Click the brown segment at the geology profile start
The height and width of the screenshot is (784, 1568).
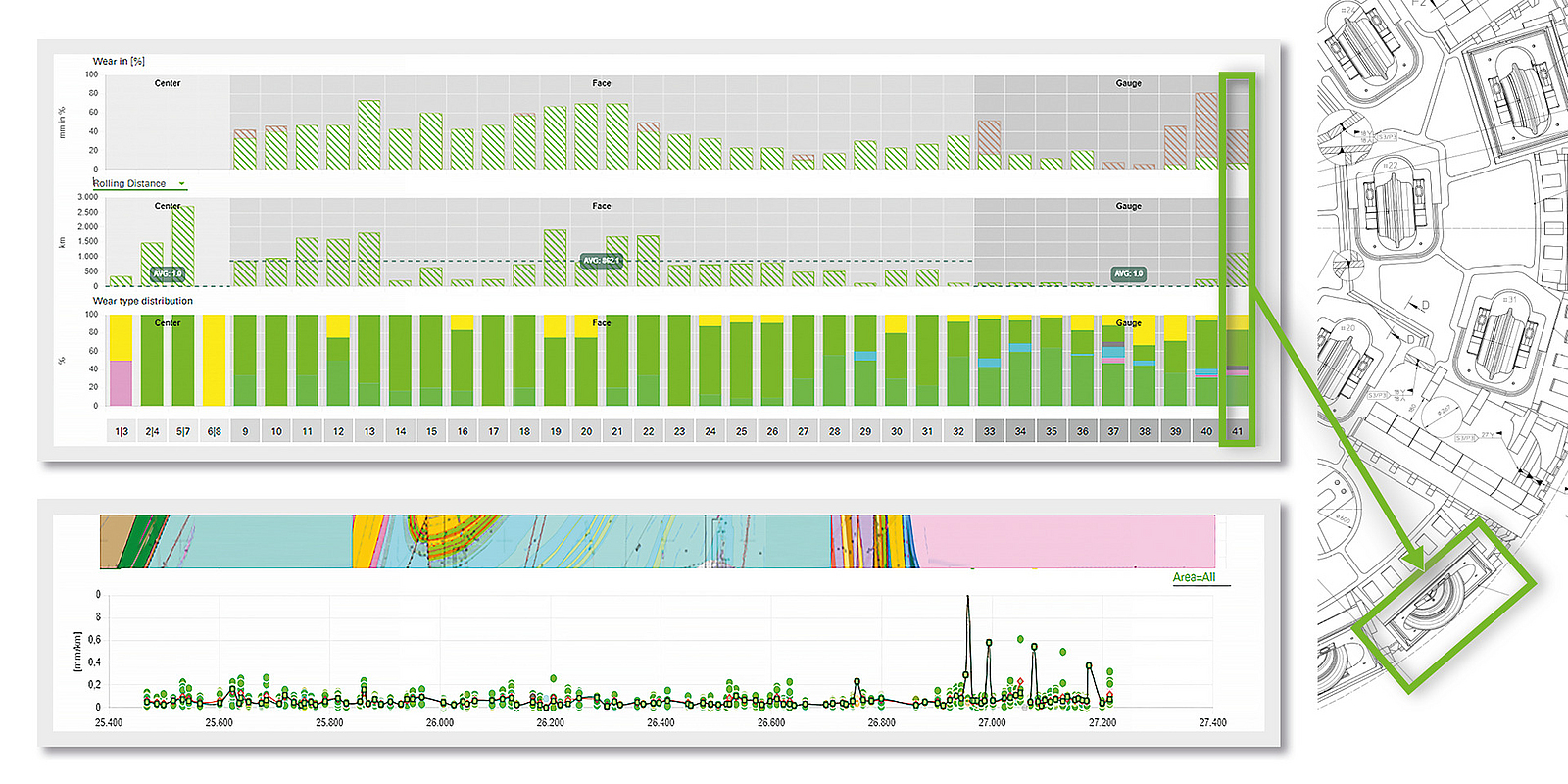pyautogui.click(x=115, y=541)
